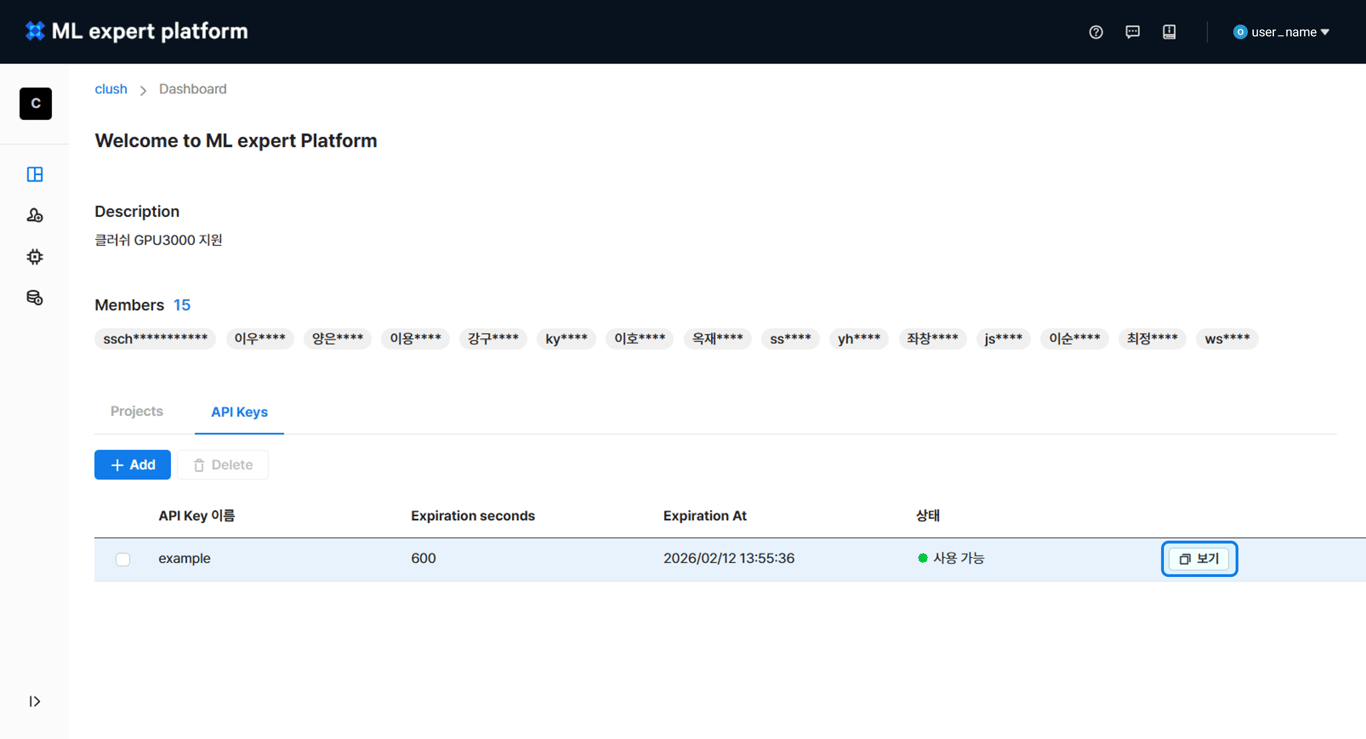Click the Welcome to ML expert Platform heading

click(236, 141)
